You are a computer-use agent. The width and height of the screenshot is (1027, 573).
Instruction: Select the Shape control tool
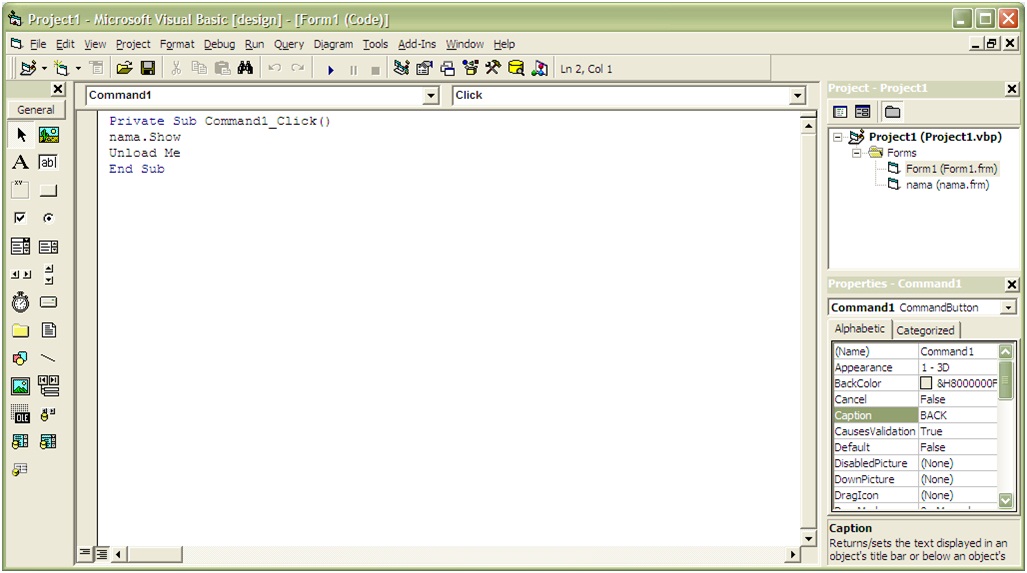20,358
